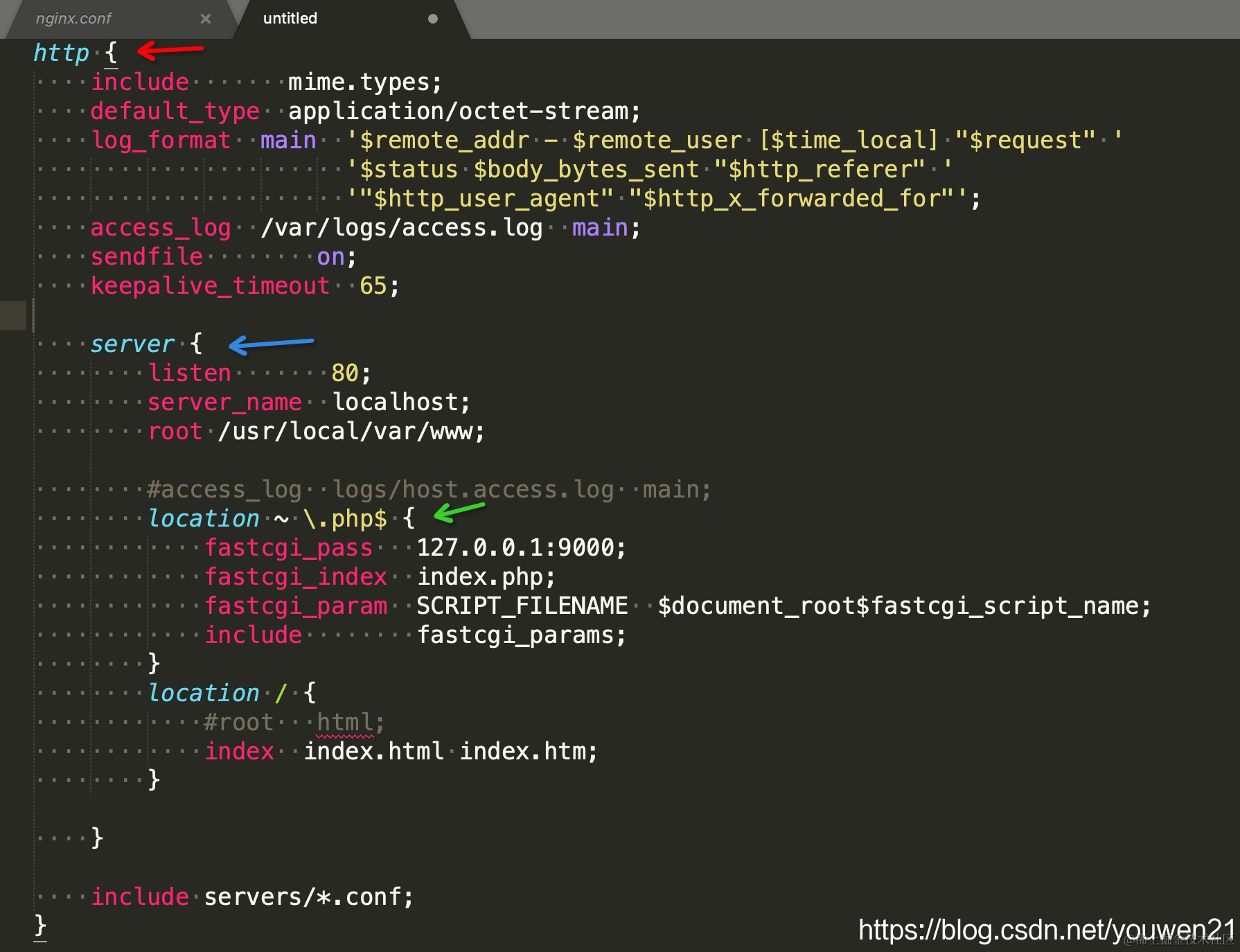The image size is (1240, 952).
Task: Click the final closing brace of http block
Action: (40, 926)
